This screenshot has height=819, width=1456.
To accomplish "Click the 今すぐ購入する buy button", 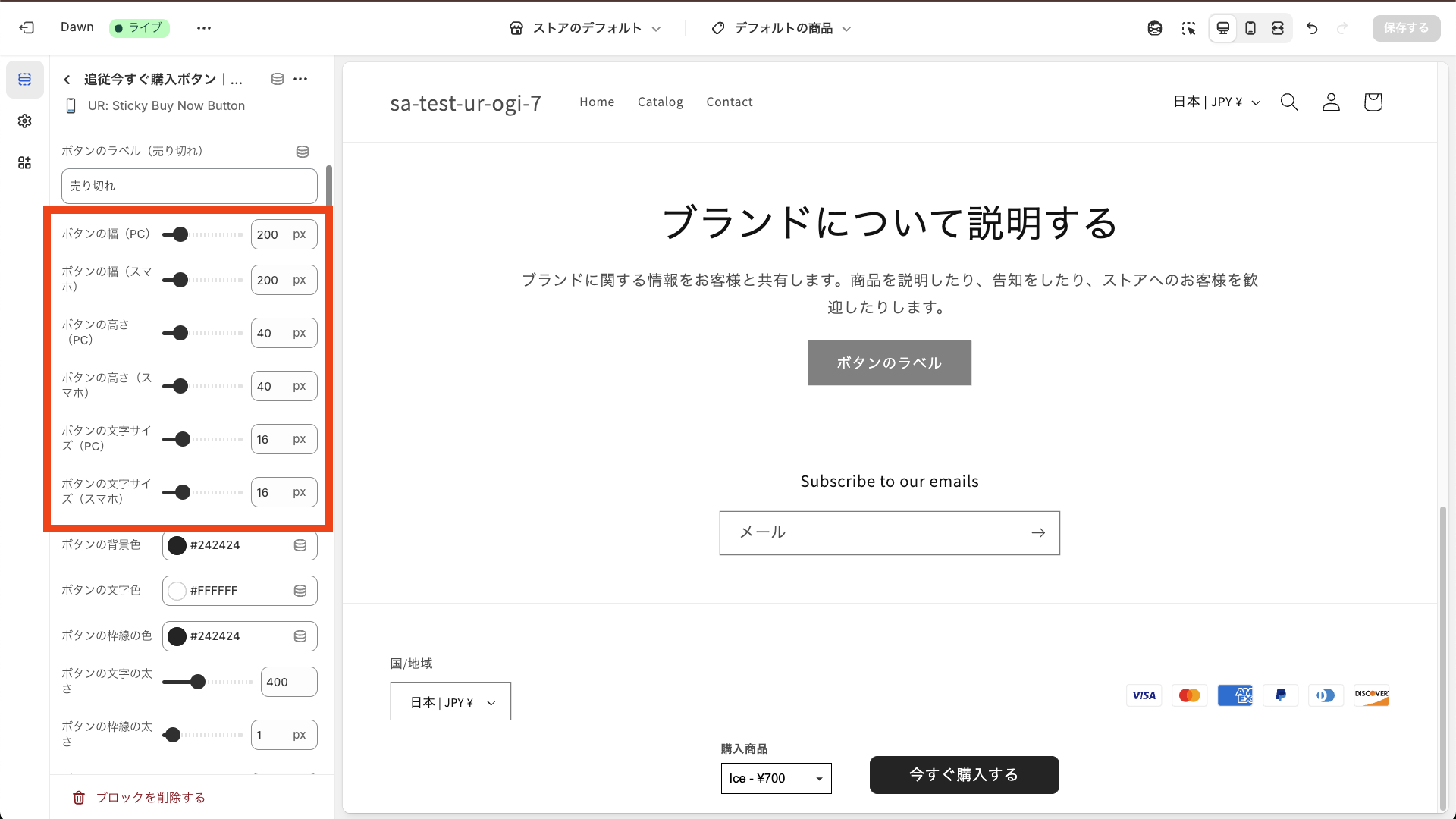I will tap(964, 774).
